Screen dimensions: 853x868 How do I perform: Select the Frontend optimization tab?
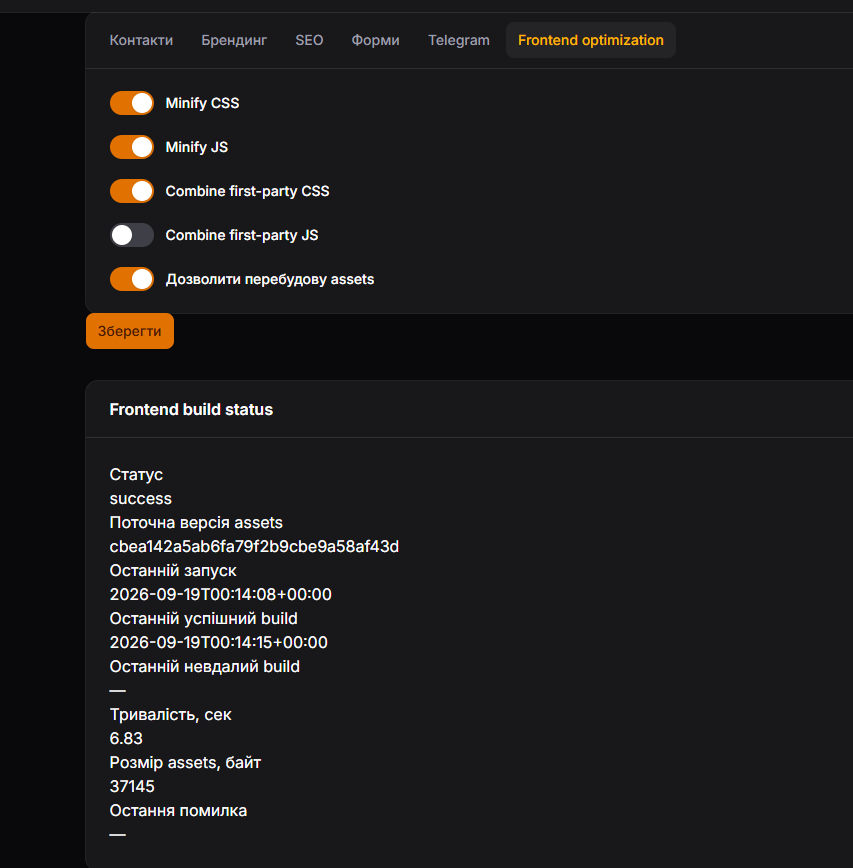coord(591,40)
